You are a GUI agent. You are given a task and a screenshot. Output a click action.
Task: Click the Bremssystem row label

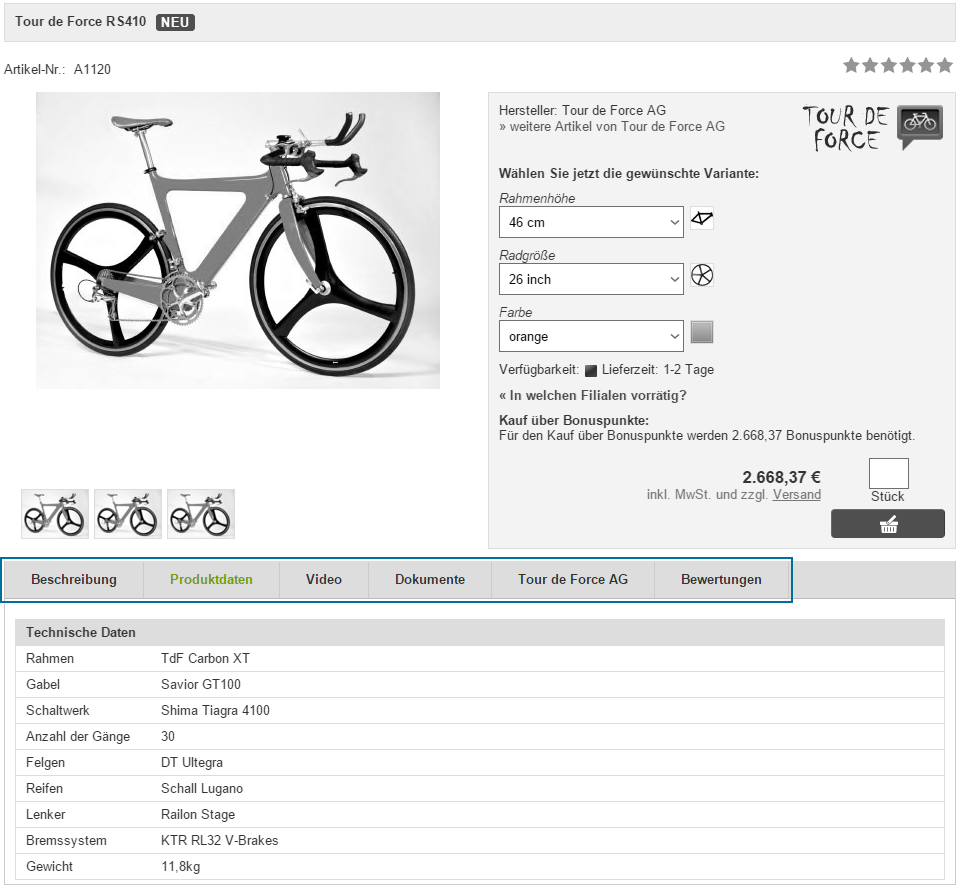coord(66,841)
